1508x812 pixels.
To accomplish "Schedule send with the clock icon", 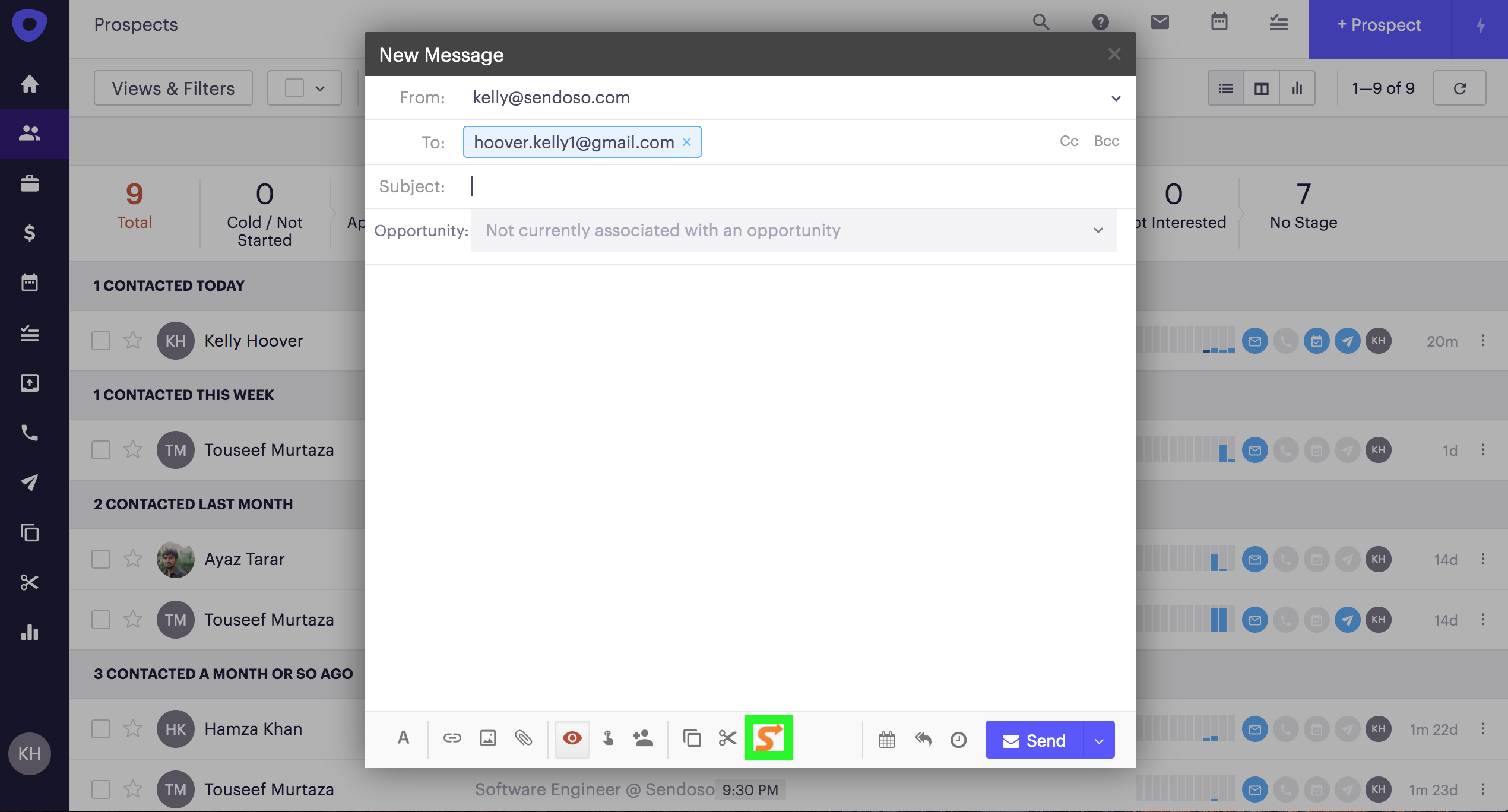I will (x=958, y=740).
